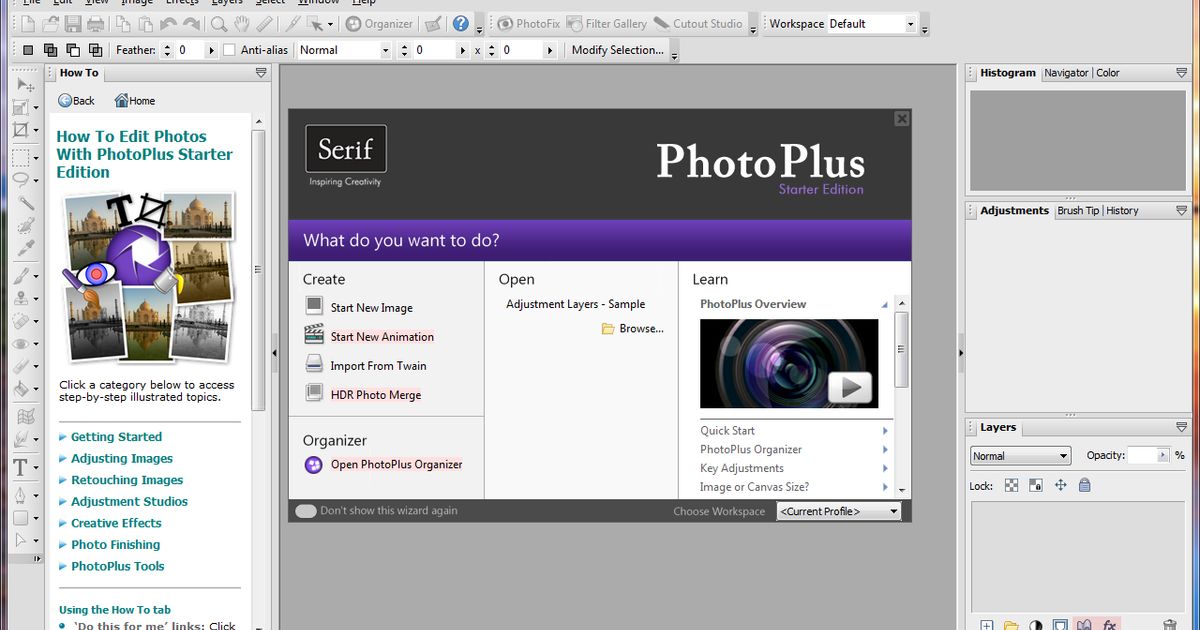Select the Clone stamp tool
This screenshot has height=630, width=1200.
22,297
